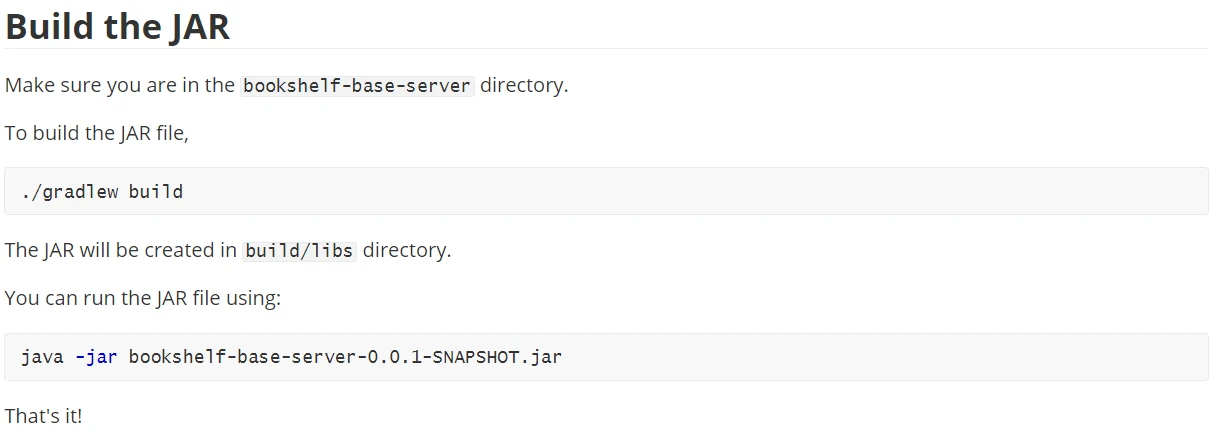Click the "You can run the JAR file using:" line

point(143,298)
